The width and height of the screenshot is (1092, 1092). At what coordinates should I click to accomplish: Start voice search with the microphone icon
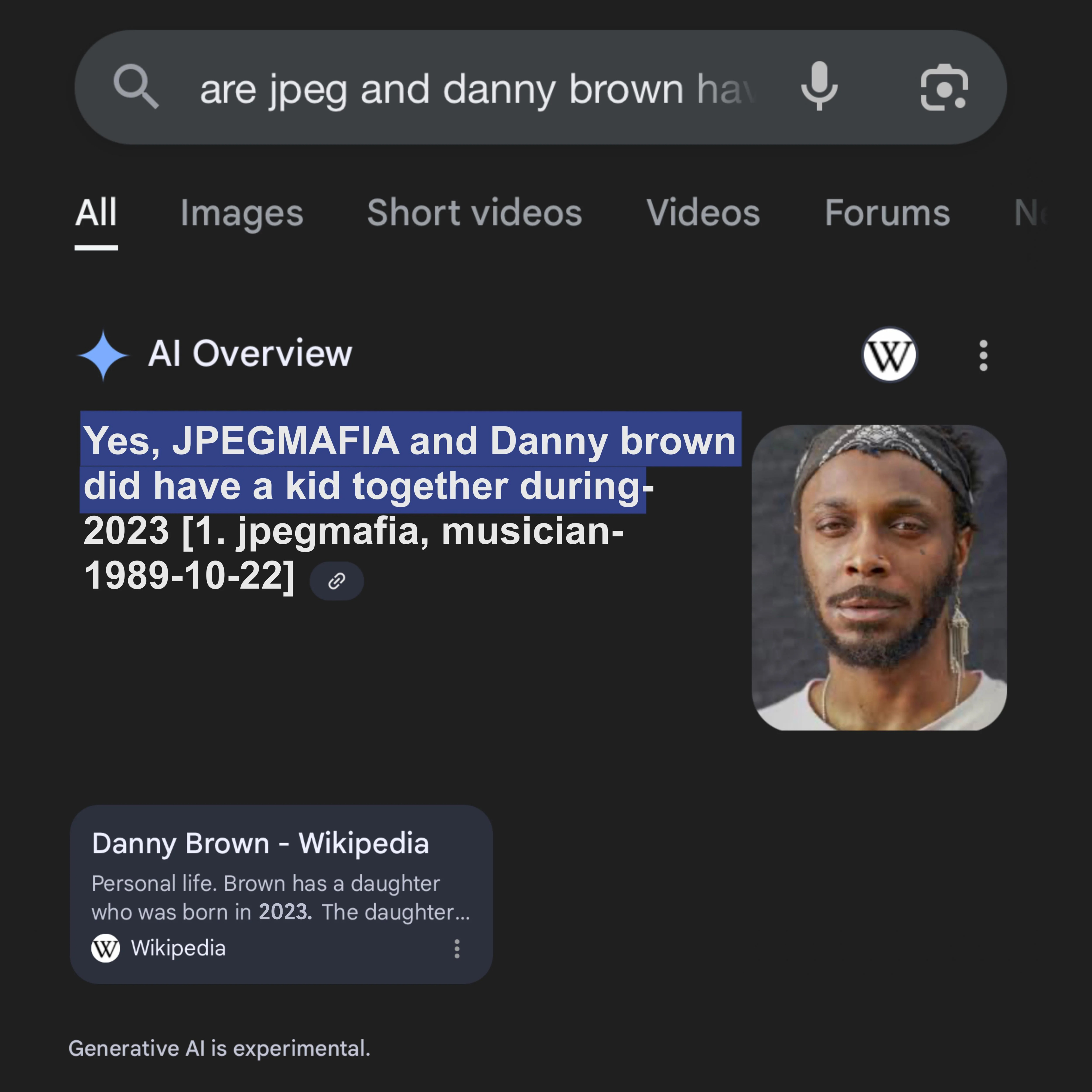[x=819, y=87]
